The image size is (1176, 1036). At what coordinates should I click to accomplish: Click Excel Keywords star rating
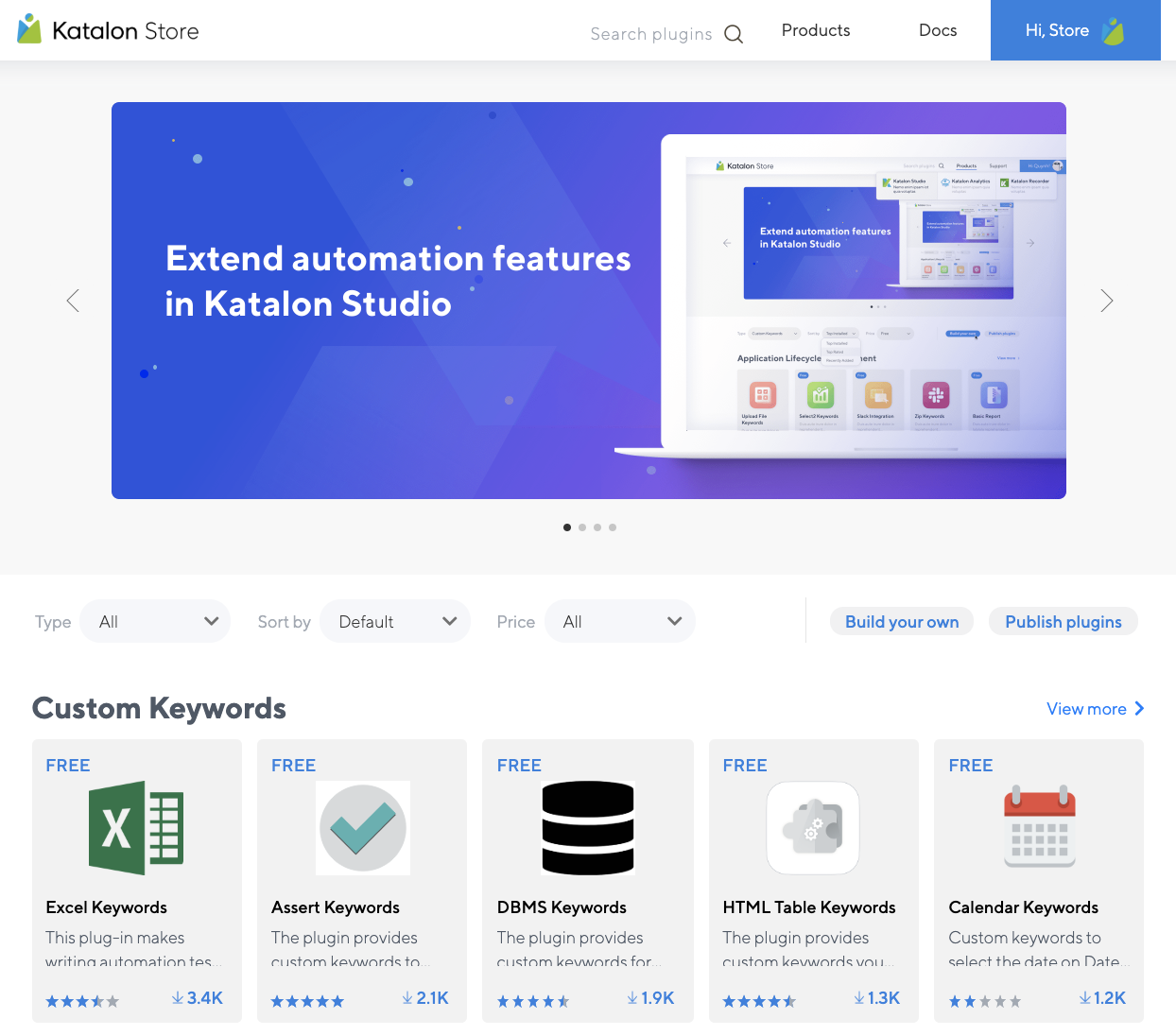(82, 1001)
